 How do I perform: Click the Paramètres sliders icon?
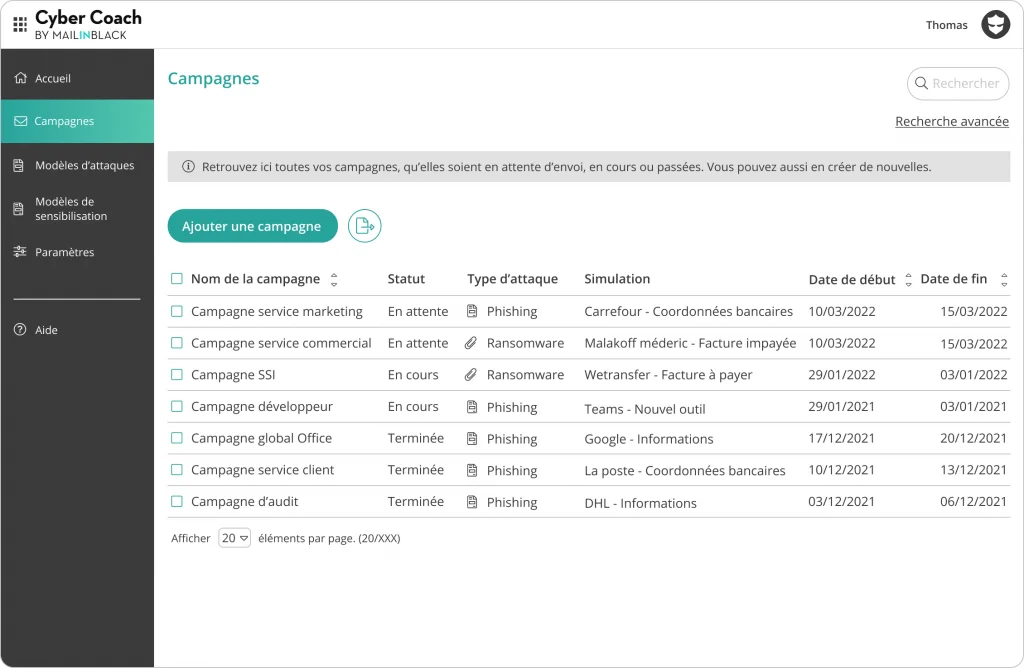20,252
